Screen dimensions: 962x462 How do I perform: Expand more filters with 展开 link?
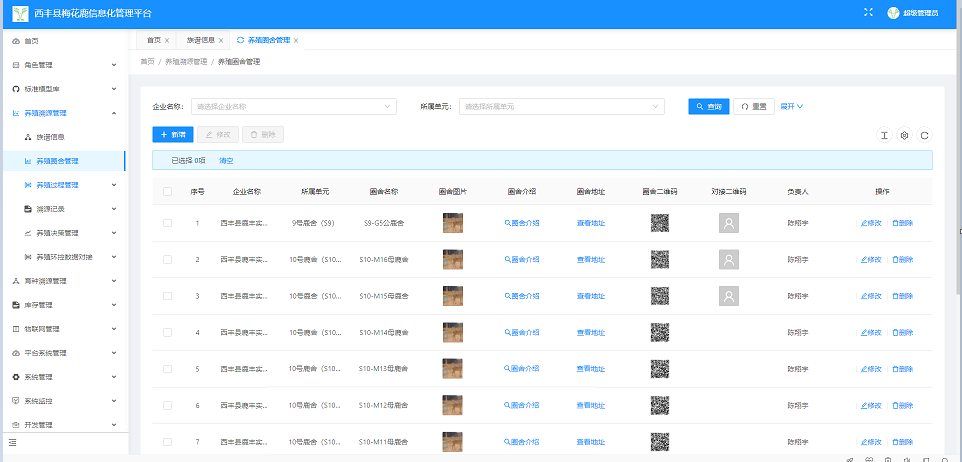pos(791,106)
